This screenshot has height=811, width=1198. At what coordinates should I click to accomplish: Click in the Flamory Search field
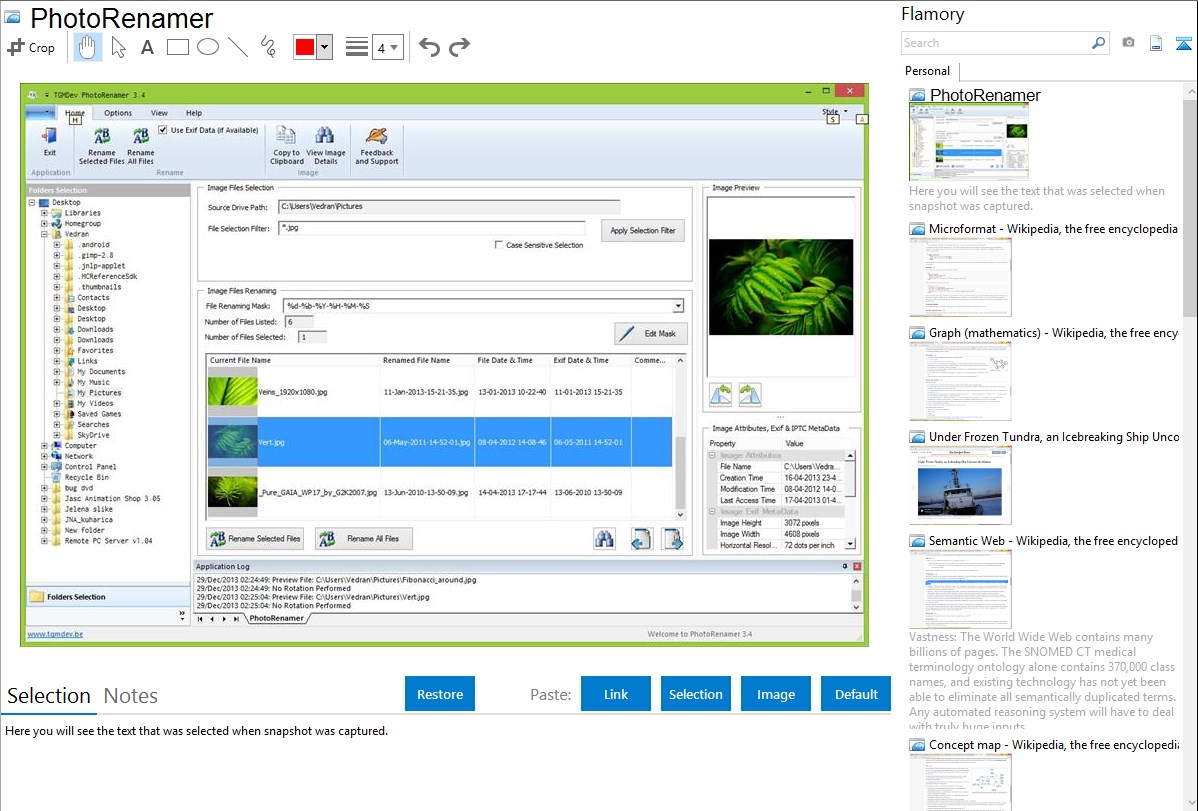point(996,43)
